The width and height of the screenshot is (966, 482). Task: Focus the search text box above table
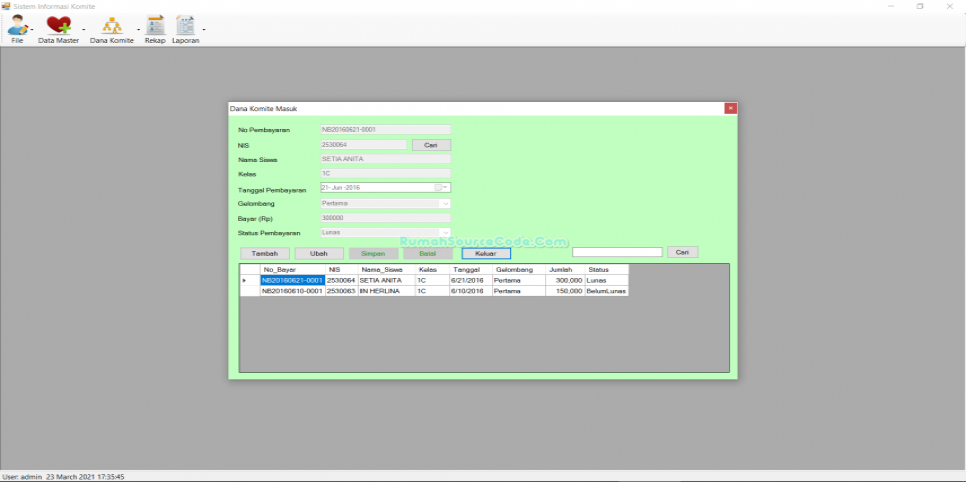point(617,252)
